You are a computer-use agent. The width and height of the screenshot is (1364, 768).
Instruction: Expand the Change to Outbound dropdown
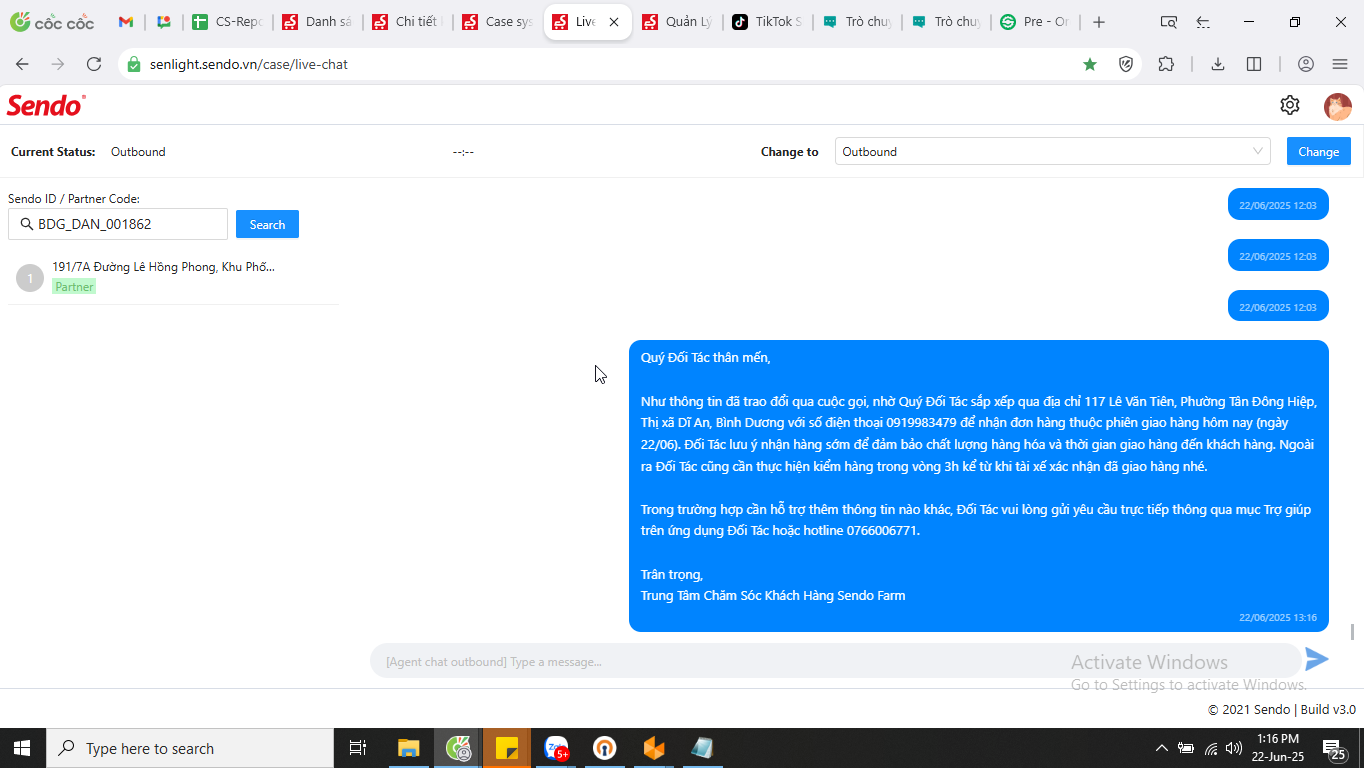point(1053,152)
